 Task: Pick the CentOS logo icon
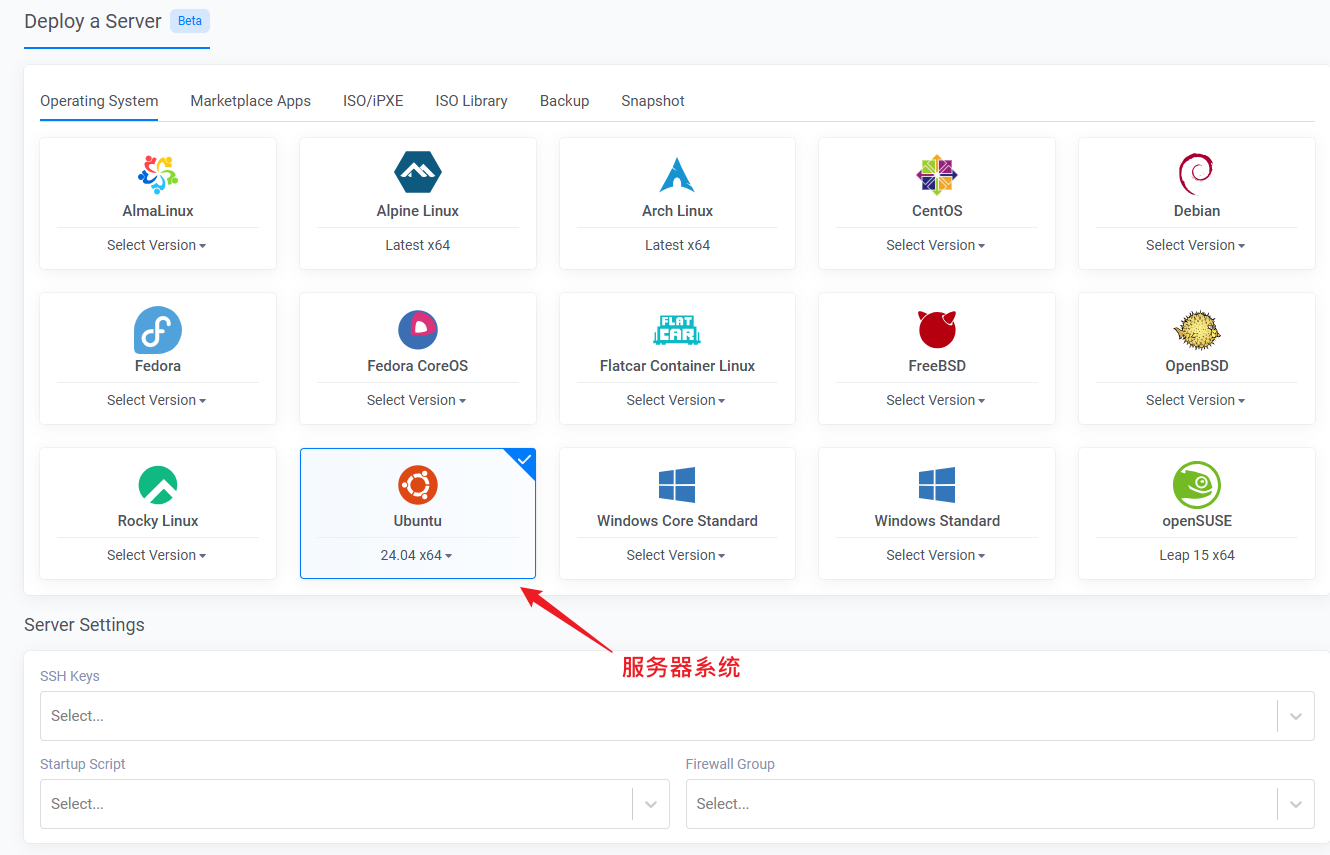click(x=936, y=174)
